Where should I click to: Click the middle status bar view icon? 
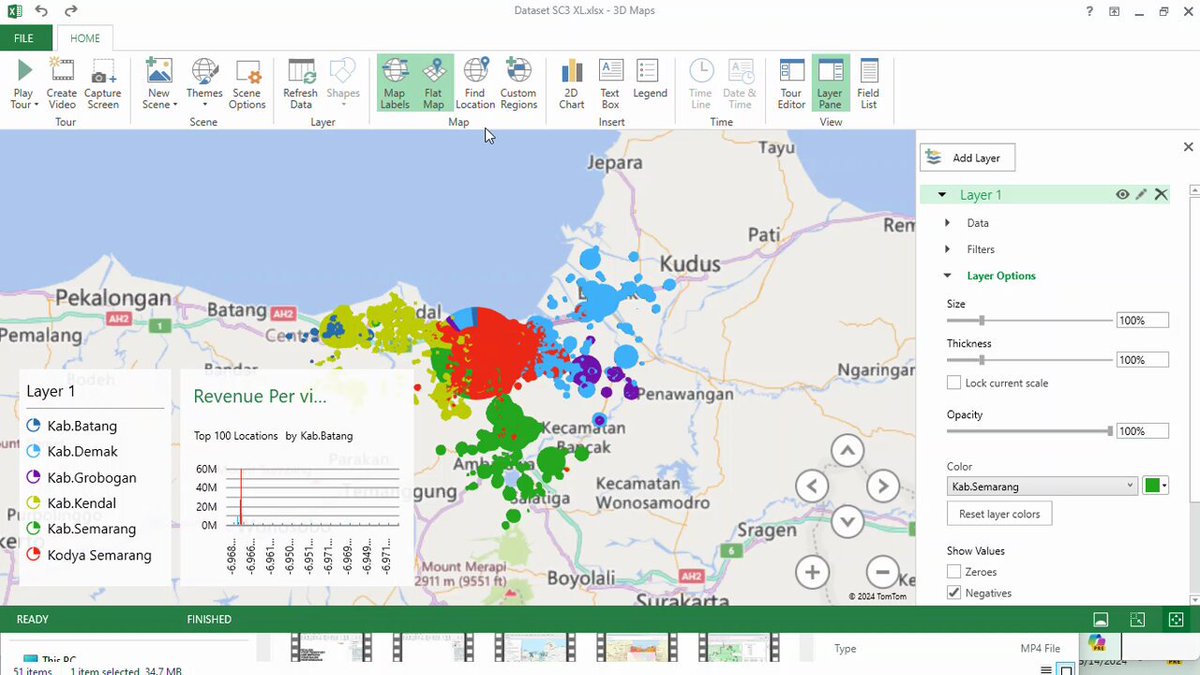point(1137,620)
